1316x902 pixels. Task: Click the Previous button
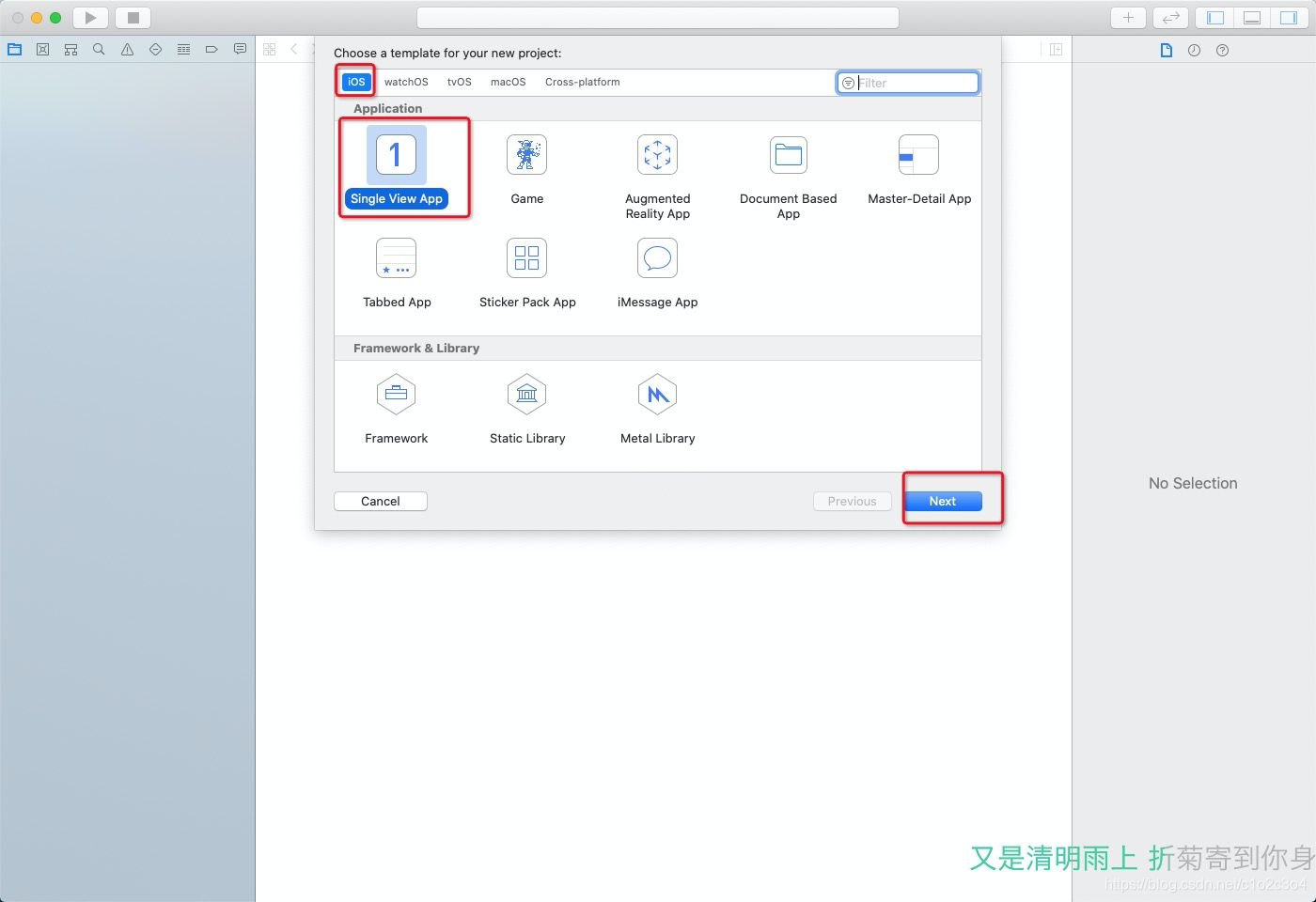(853, 502)
